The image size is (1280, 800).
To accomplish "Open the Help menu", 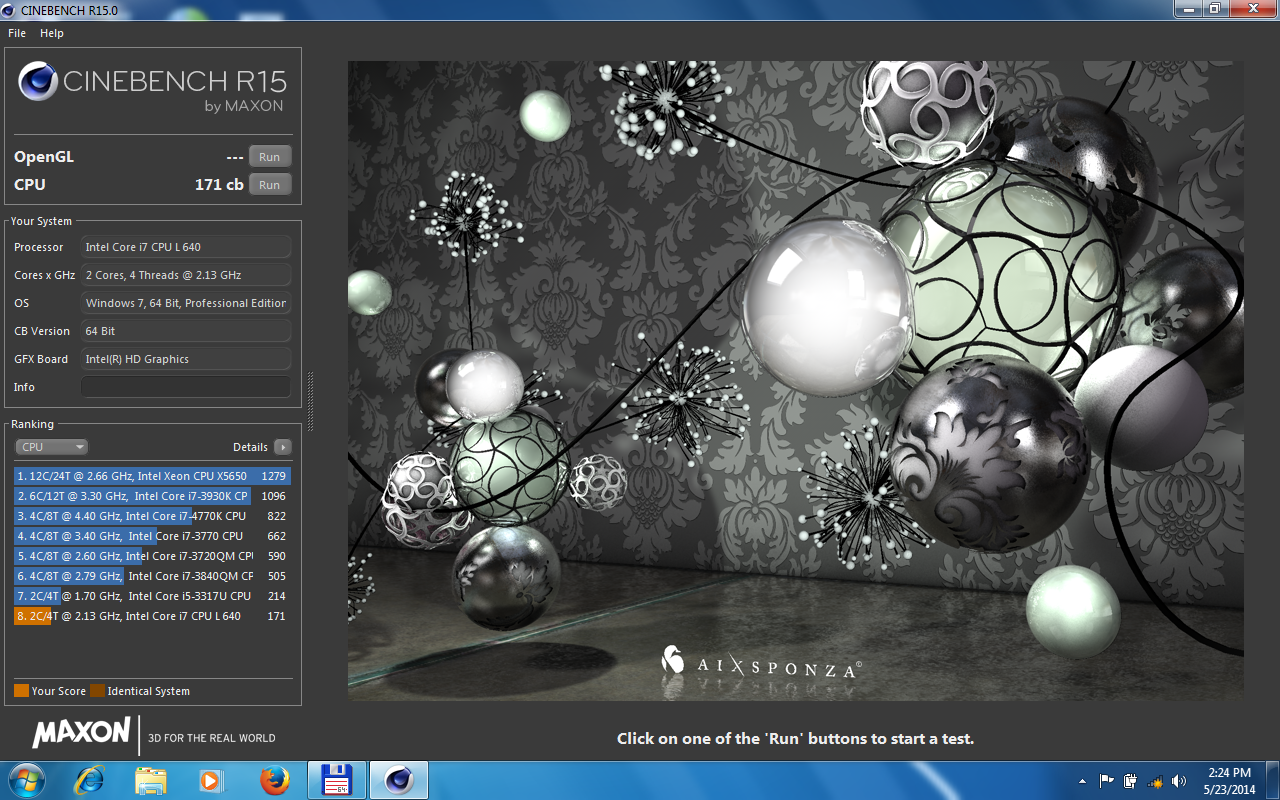I will point(52,33).
